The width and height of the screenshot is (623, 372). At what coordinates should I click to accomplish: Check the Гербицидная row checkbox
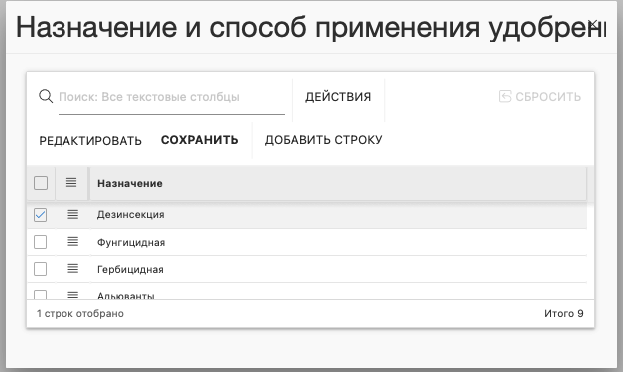click(x=41, y=269)
